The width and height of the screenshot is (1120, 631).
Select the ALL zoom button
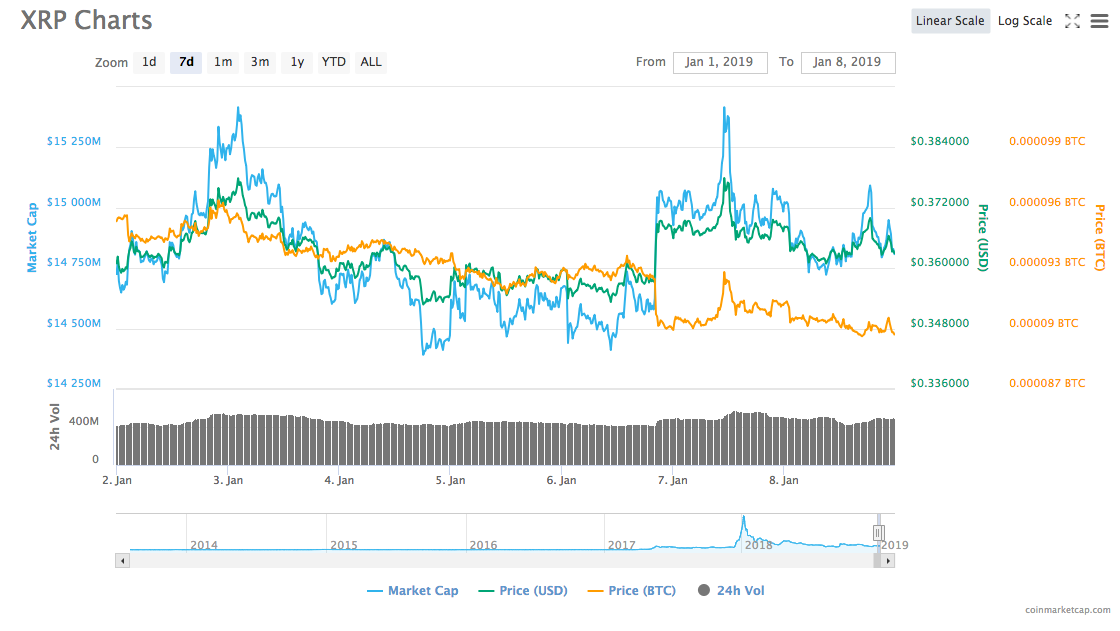pyautogui.click(x=370, y=62)
